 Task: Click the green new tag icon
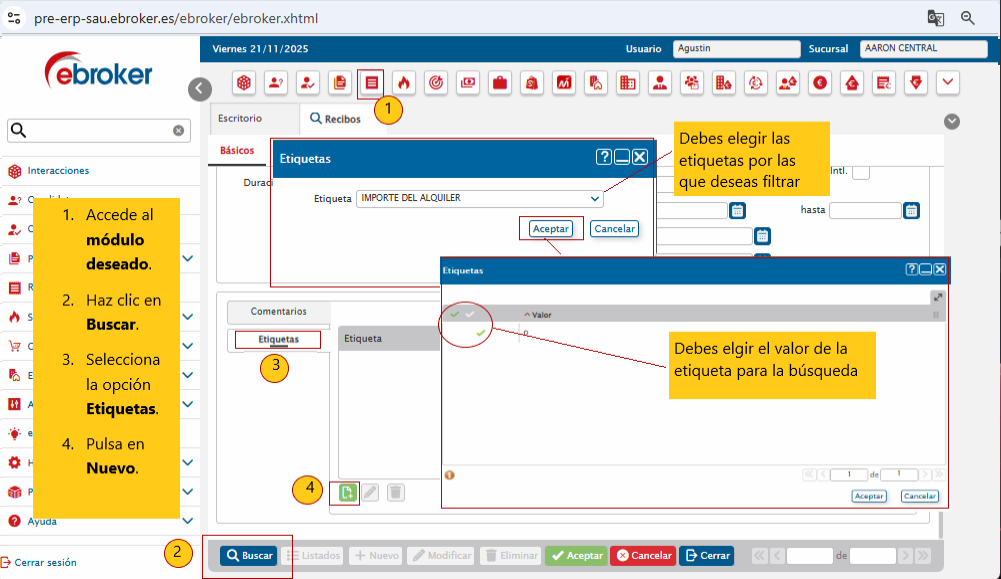click(x=347, y=492)
